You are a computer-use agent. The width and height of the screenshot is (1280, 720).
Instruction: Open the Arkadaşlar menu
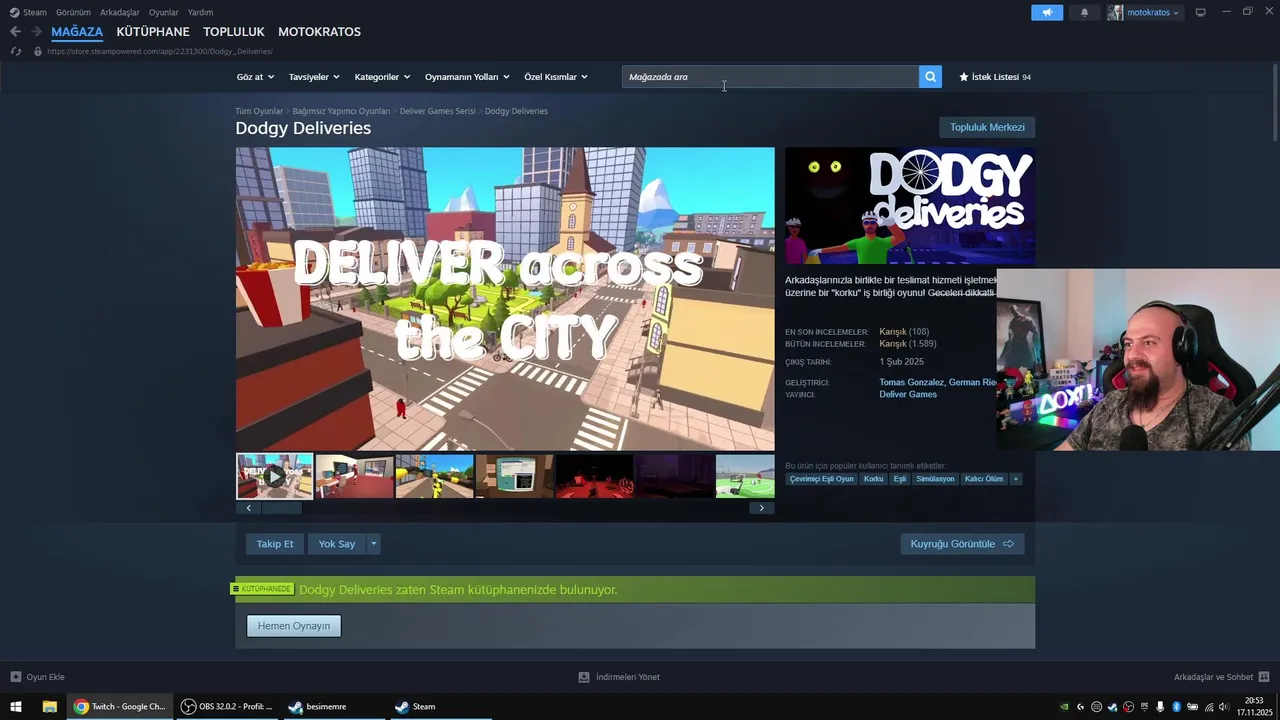(x=120, y=12)
